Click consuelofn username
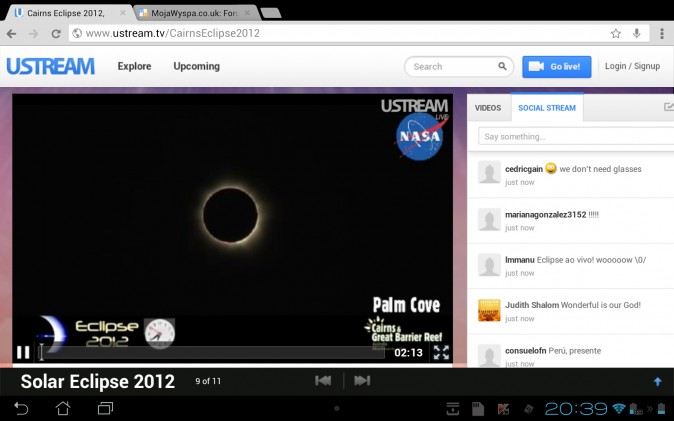 coord(525,350)
